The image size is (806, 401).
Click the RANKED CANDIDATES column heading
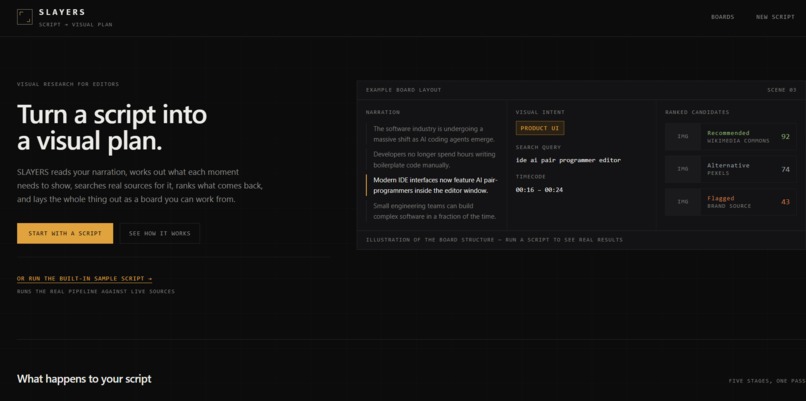click(x=697, y=112)
